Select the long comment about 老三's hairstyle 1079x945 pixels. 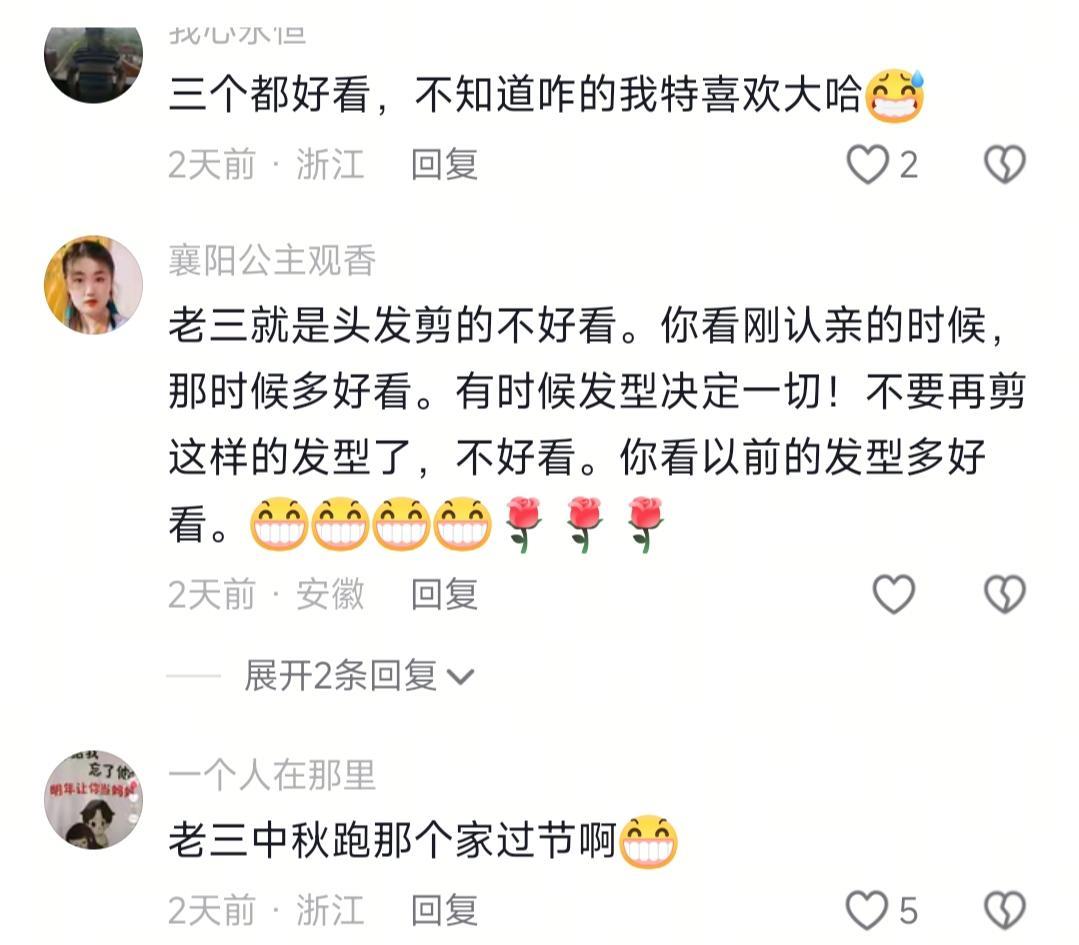click(x=597, y=425)
